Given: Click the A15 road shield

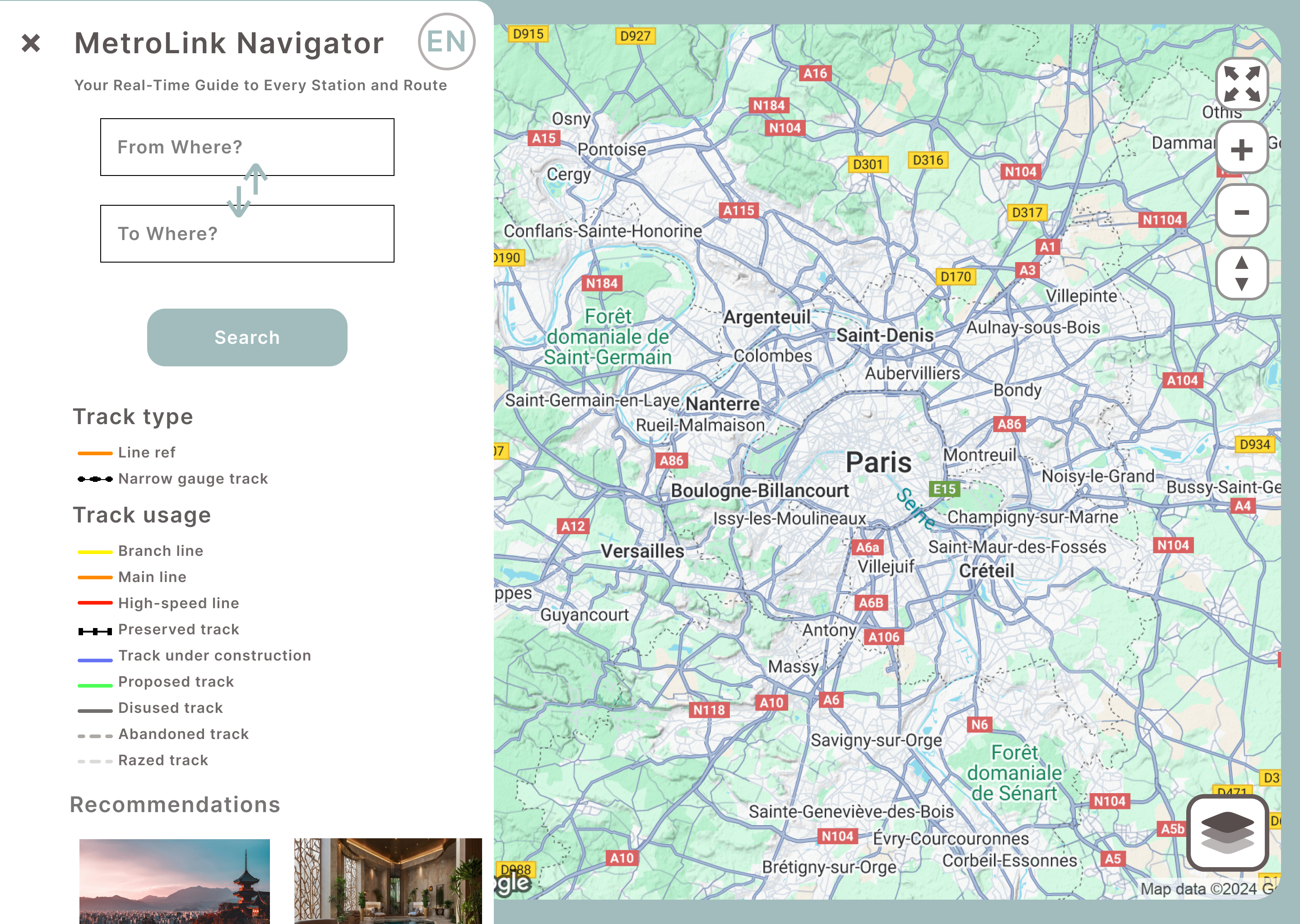Looking at the screenshot, I should point(543,138).
